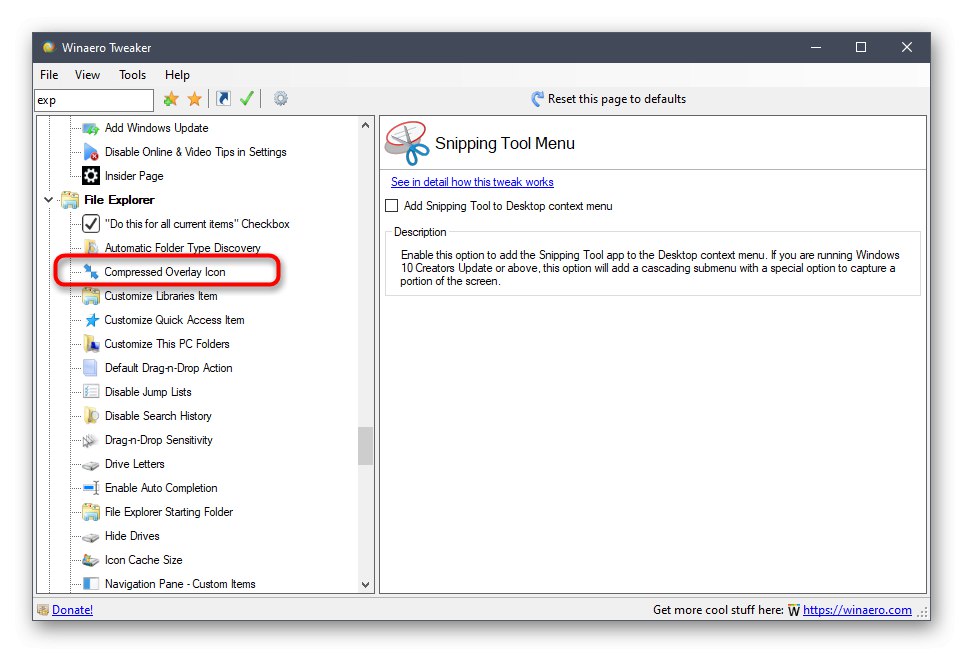Viewport: 963px width, 653px height.
Task: Select Enable Auto Completion tree entry
Action: coord(161,488)
